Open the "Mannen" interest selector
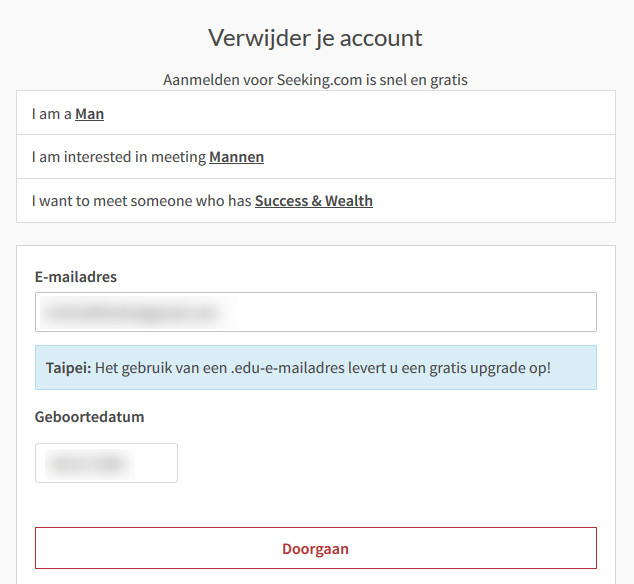Viewport: 634px width, 584px height. pos(236,157)
